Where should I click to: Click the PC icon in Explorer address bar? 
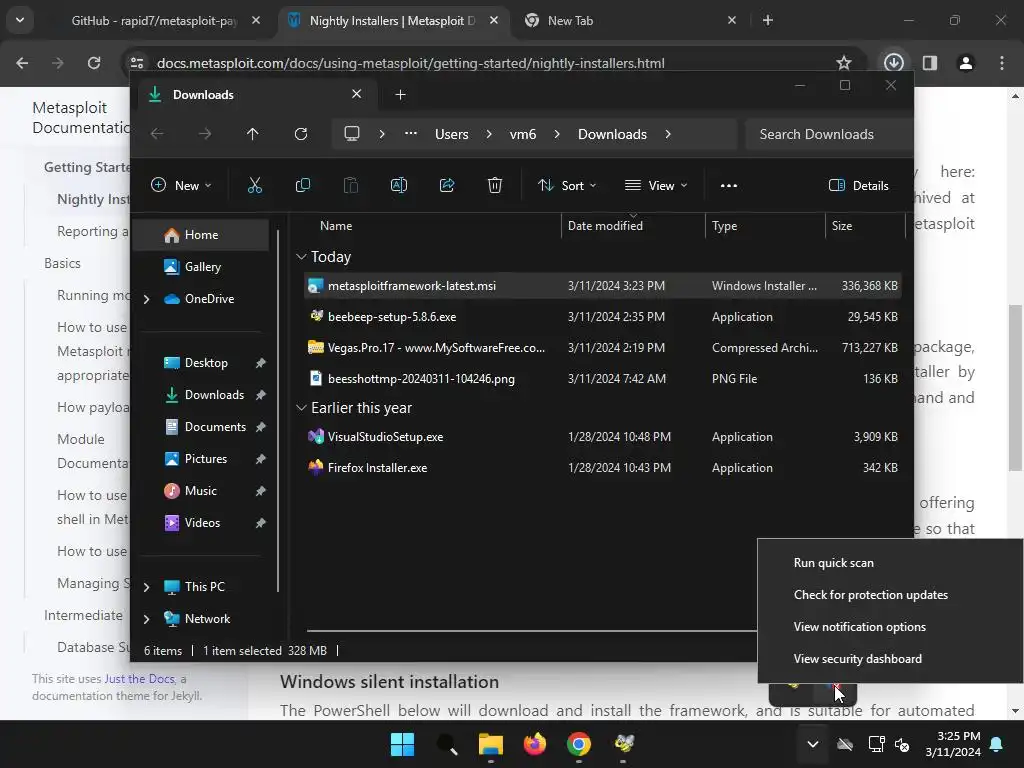352,134
